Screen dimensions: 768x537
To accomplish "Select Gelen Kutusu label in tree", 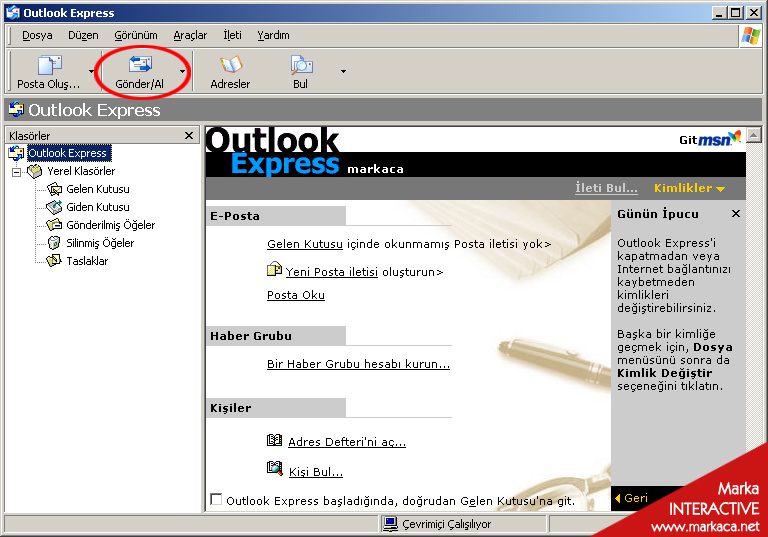I will pos(98,189).
